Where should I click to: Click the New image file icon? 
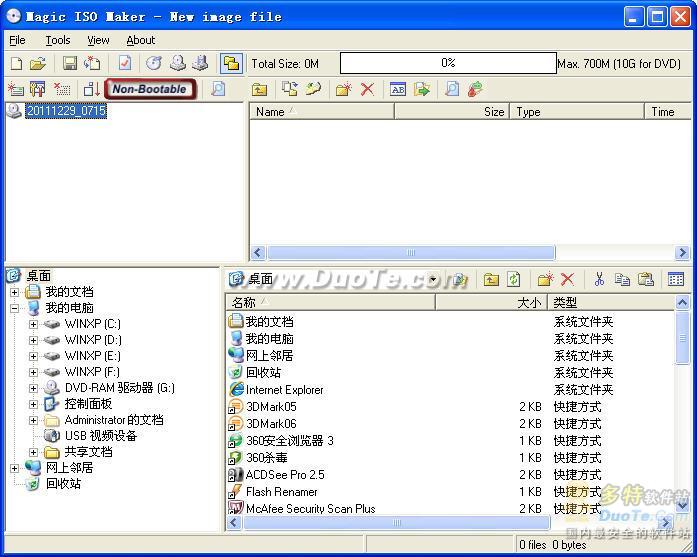tap(16, 64)
